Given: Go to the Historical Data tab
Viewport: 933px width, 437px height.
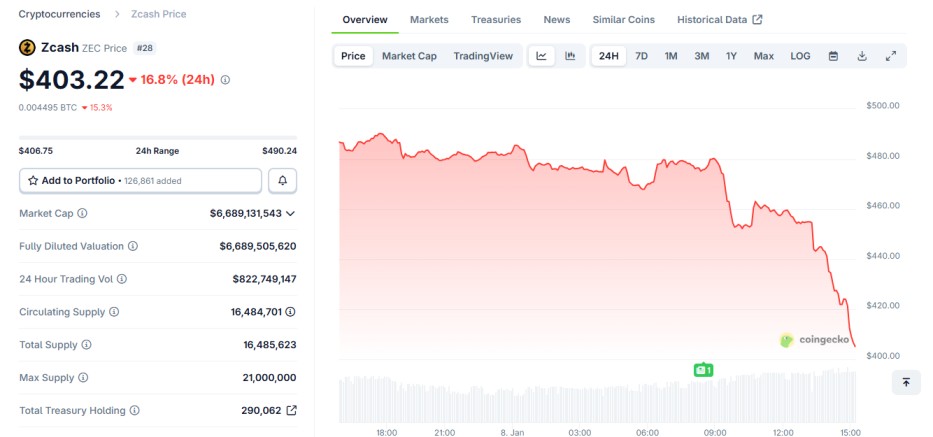Looking at the screenshot, I should 719,20.
